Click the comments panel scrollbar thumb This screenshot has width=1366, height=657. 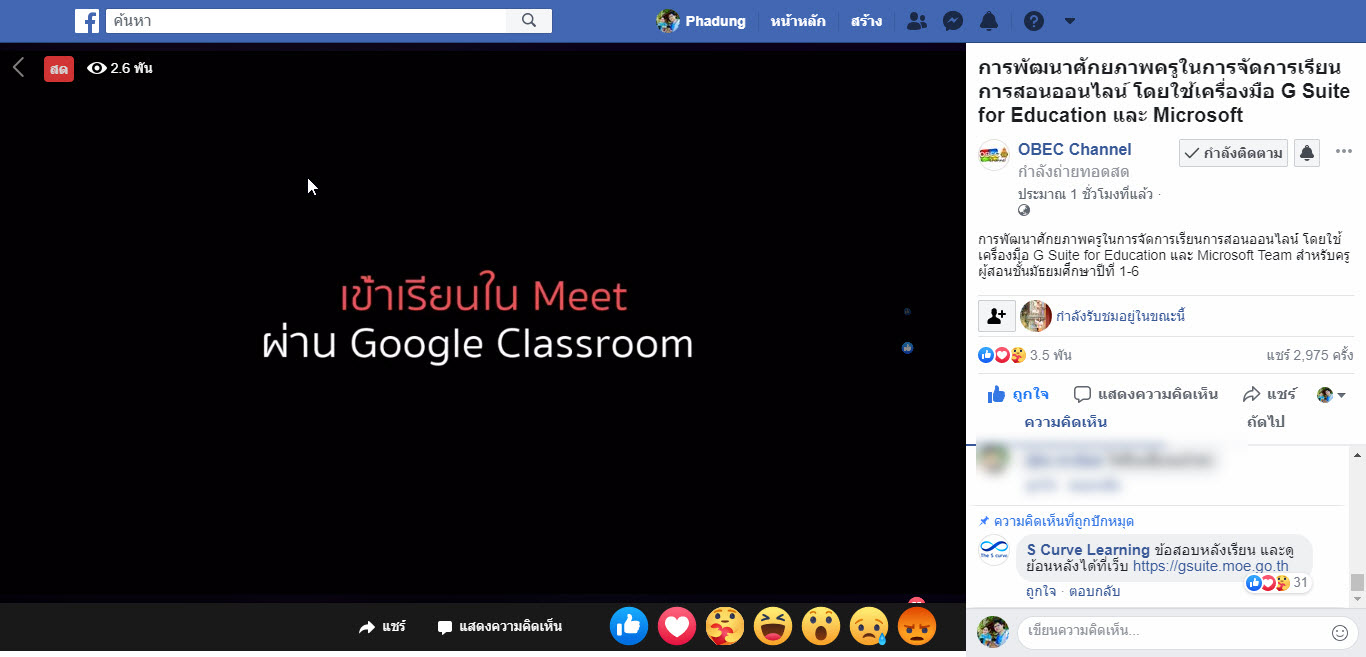click(x=1357, y=583)
